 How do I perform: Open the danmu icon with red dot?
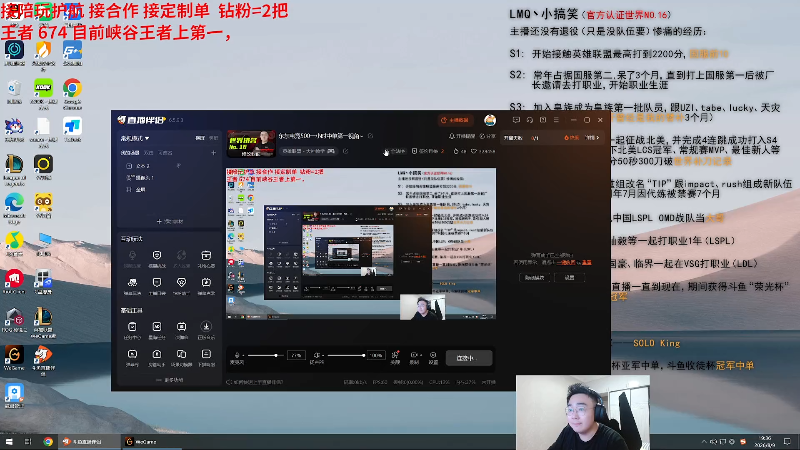click(395, 357)
